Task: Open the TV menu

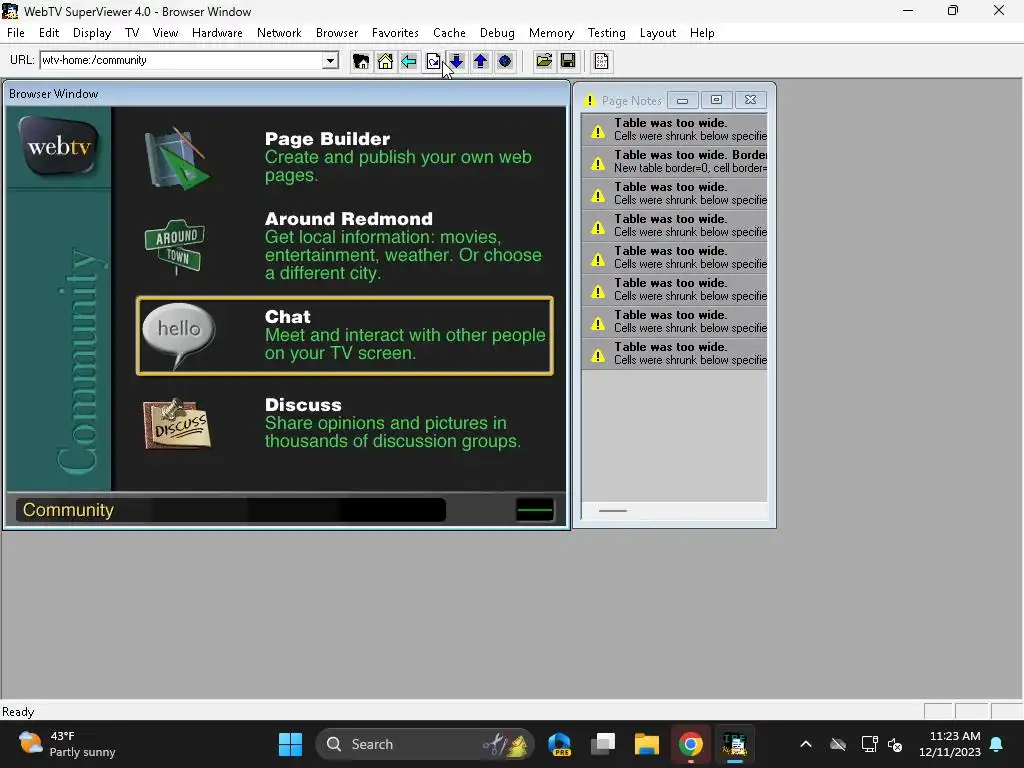Action: tap(132, 33)
